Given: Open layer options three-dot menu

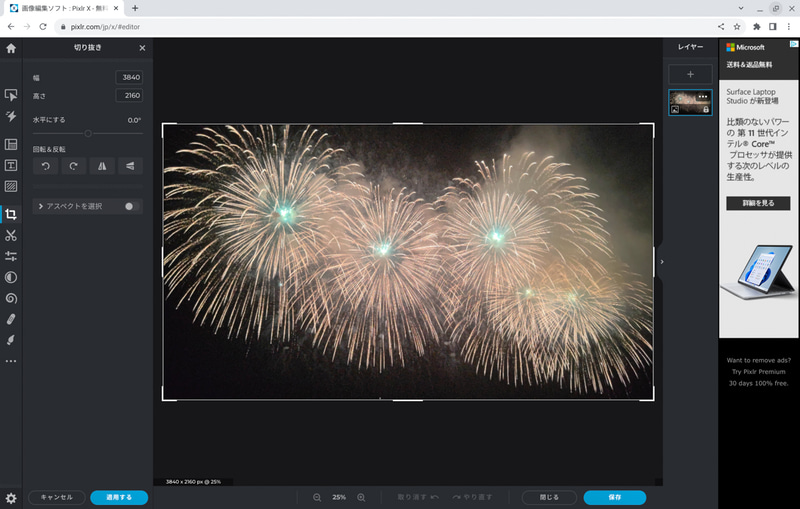Looking at the screenshot, I should point(703,96).
